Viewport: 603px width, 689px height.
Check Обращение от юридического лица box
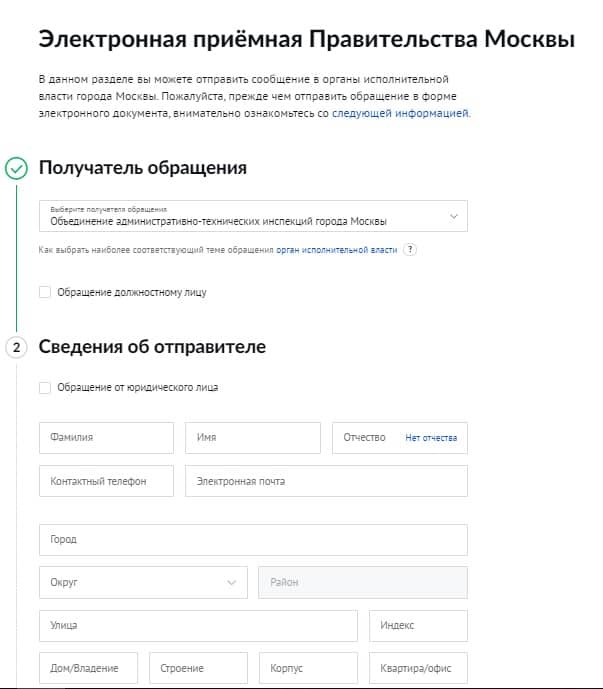(x=45, y=388)
